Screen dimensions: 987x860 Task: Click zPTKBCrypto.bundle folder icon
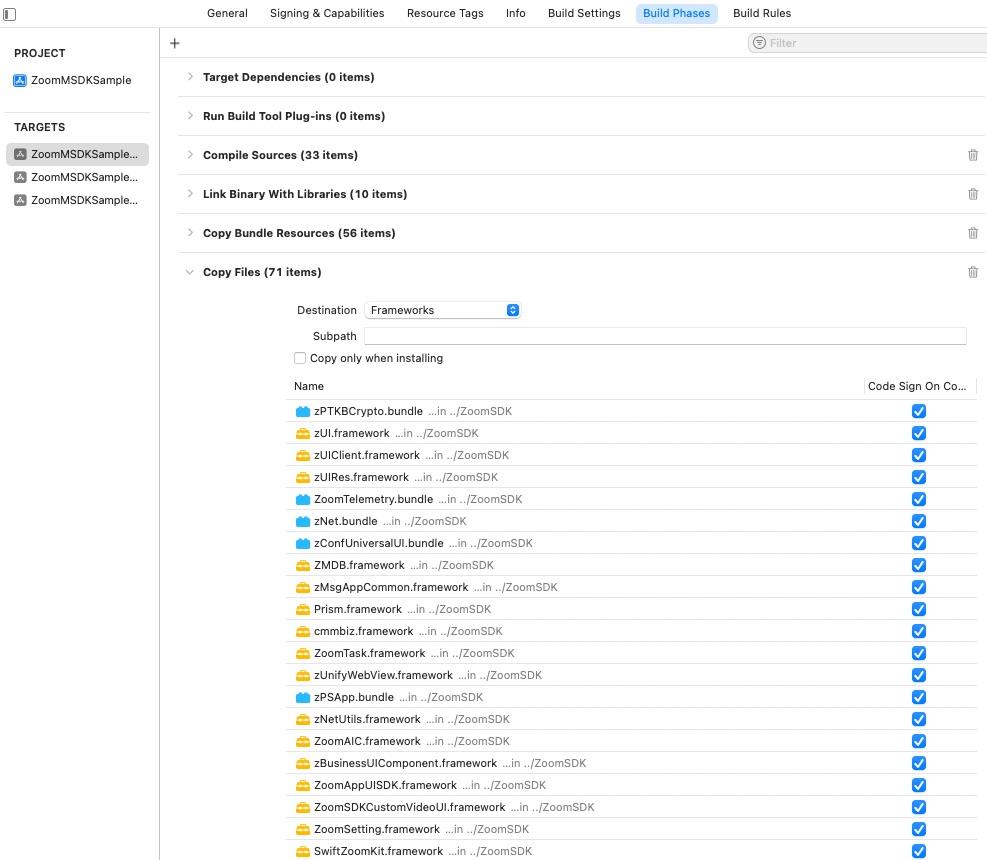303,412
